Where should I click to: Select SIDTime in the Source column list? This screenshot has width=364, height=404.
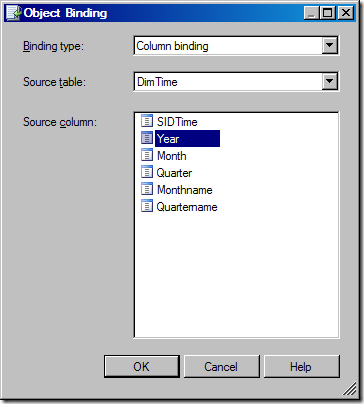point(177,122)
